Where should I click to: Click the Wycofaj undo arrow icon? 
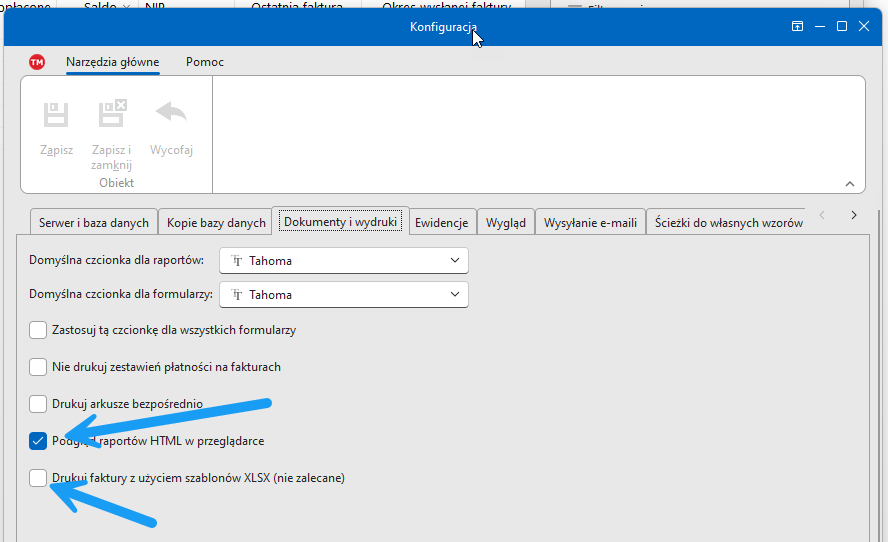point(171,112)
